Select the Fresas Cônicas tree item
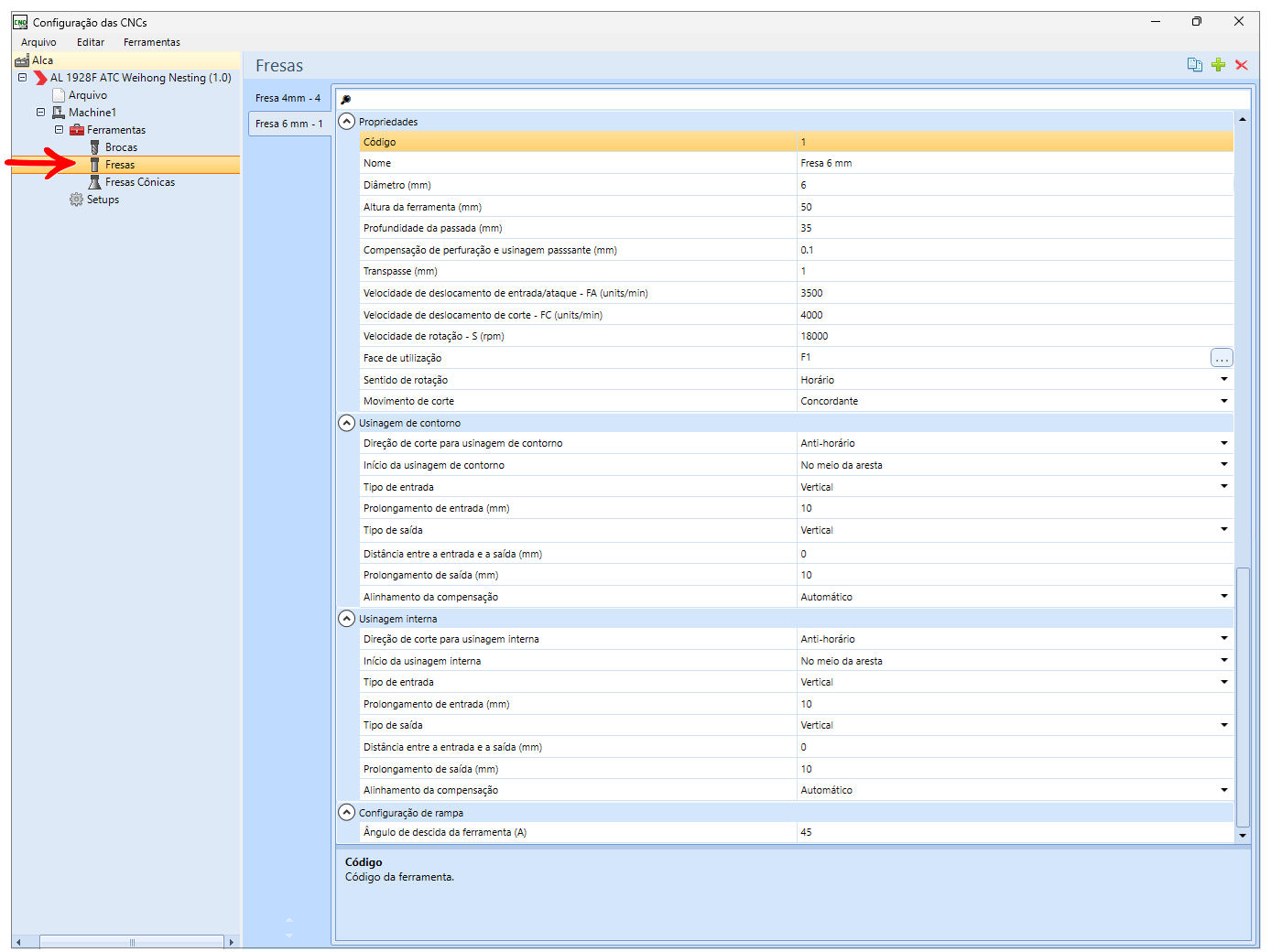 (x=140, y=182)
